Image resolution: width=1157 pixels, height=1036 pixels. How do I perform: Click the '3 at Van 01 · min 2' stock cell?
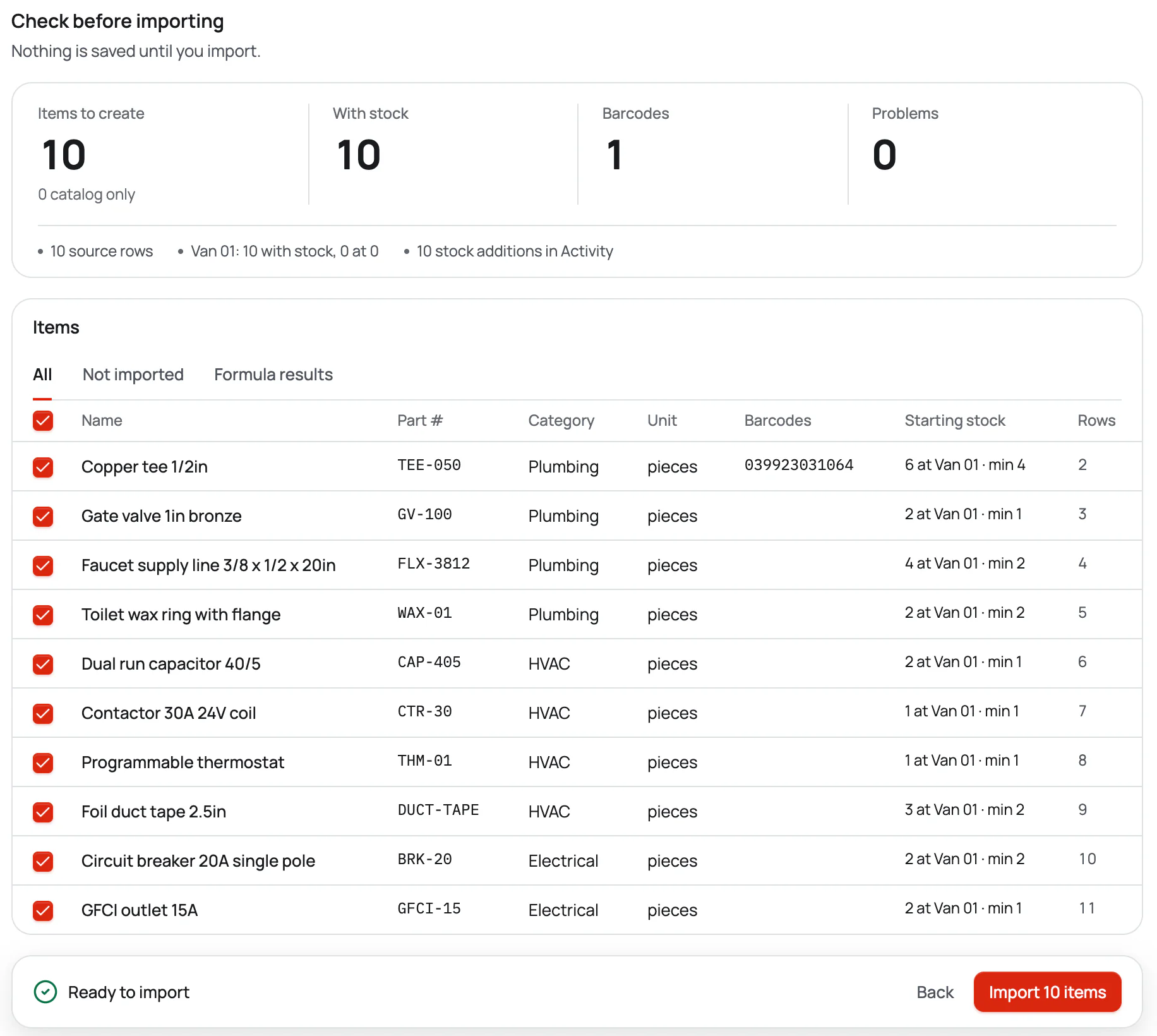coord(964,810)
